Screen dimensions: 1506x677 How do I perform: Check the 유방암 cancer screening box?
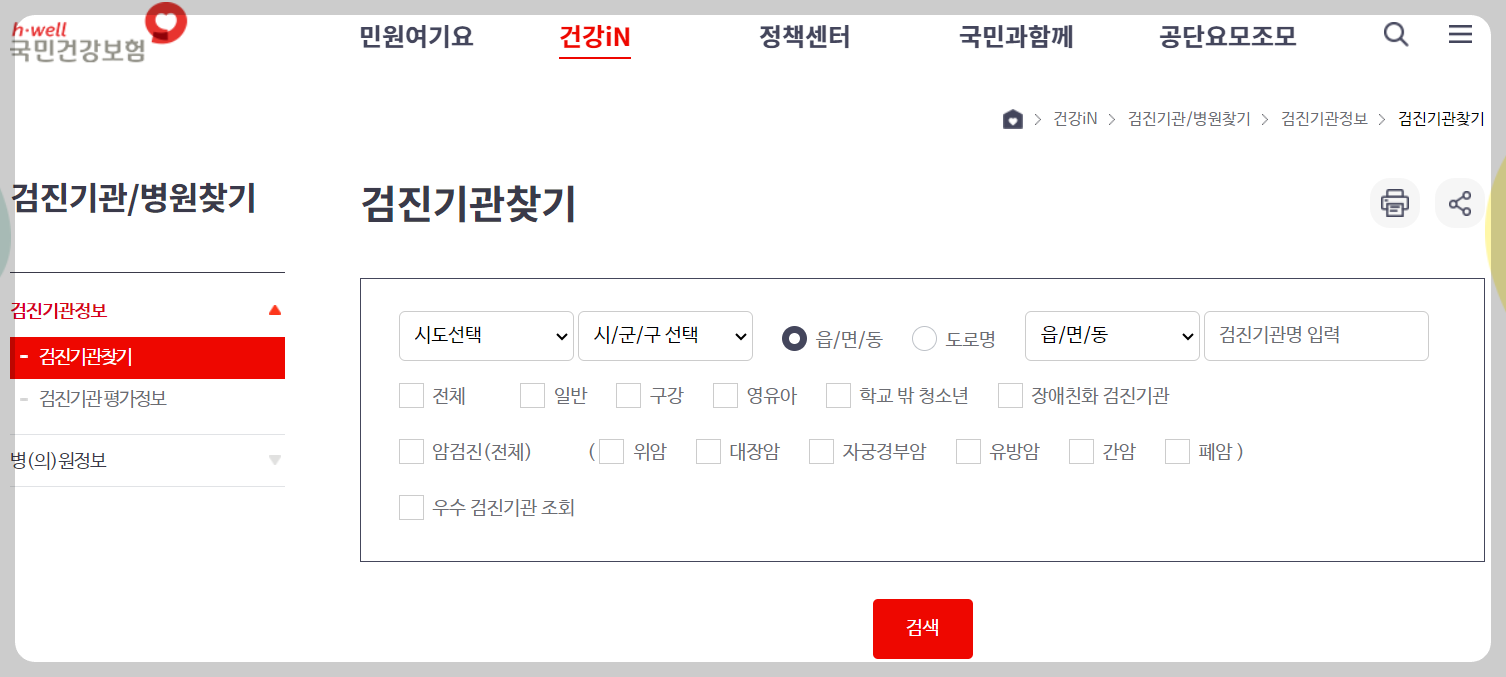[968, 452]
